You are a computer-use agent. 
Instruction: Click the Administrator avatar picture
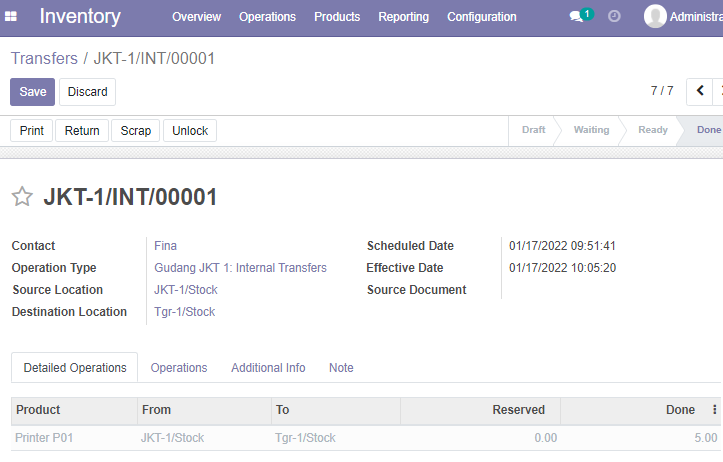(x=655, y=16)
